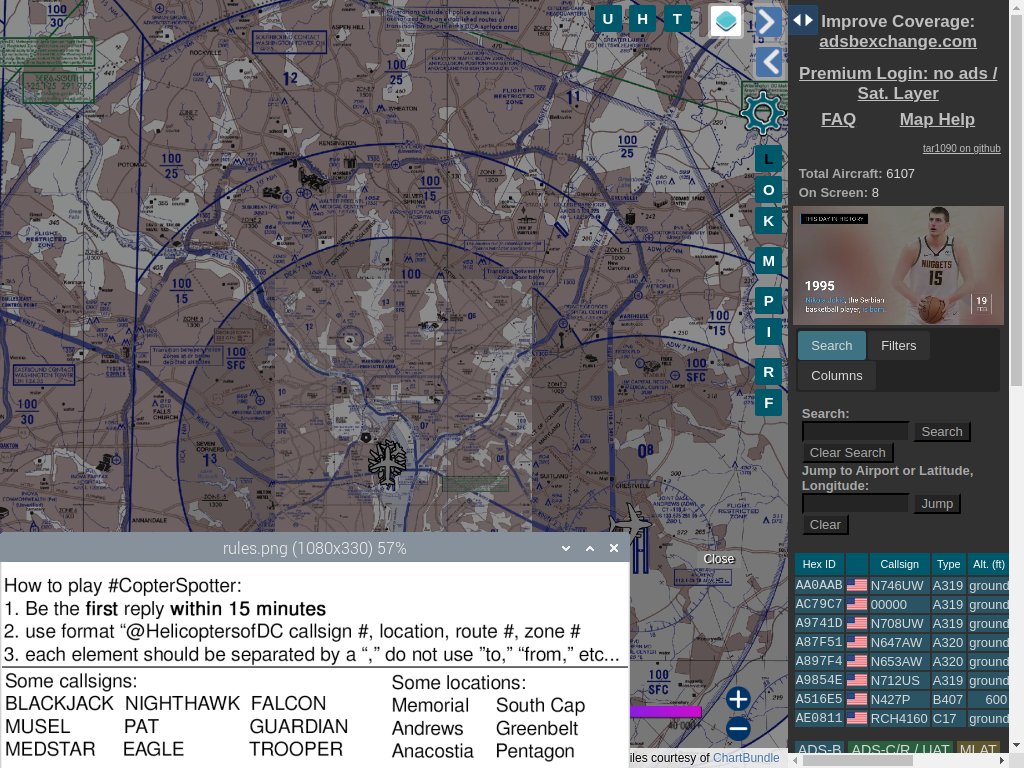The width and height of the screenshot is (1024, 768).
Task: Click the Jump button
Action: coord(936,503)
